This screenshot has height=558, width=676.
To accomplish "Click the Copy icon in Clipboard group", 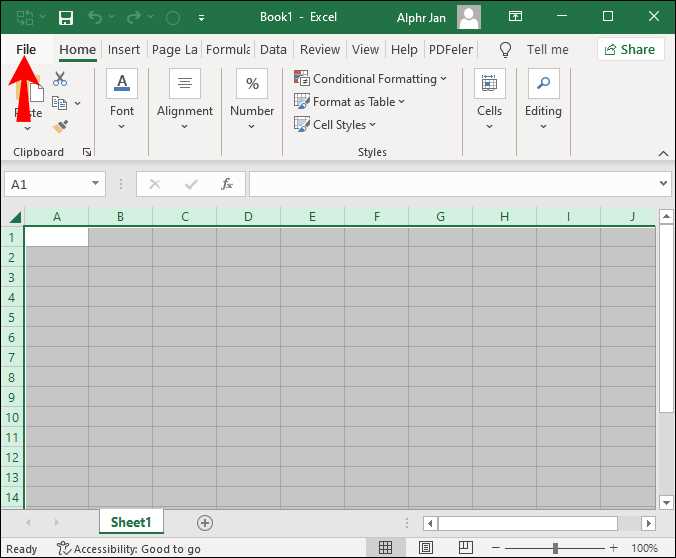I will pyautogui.click(x=59, y=103).
